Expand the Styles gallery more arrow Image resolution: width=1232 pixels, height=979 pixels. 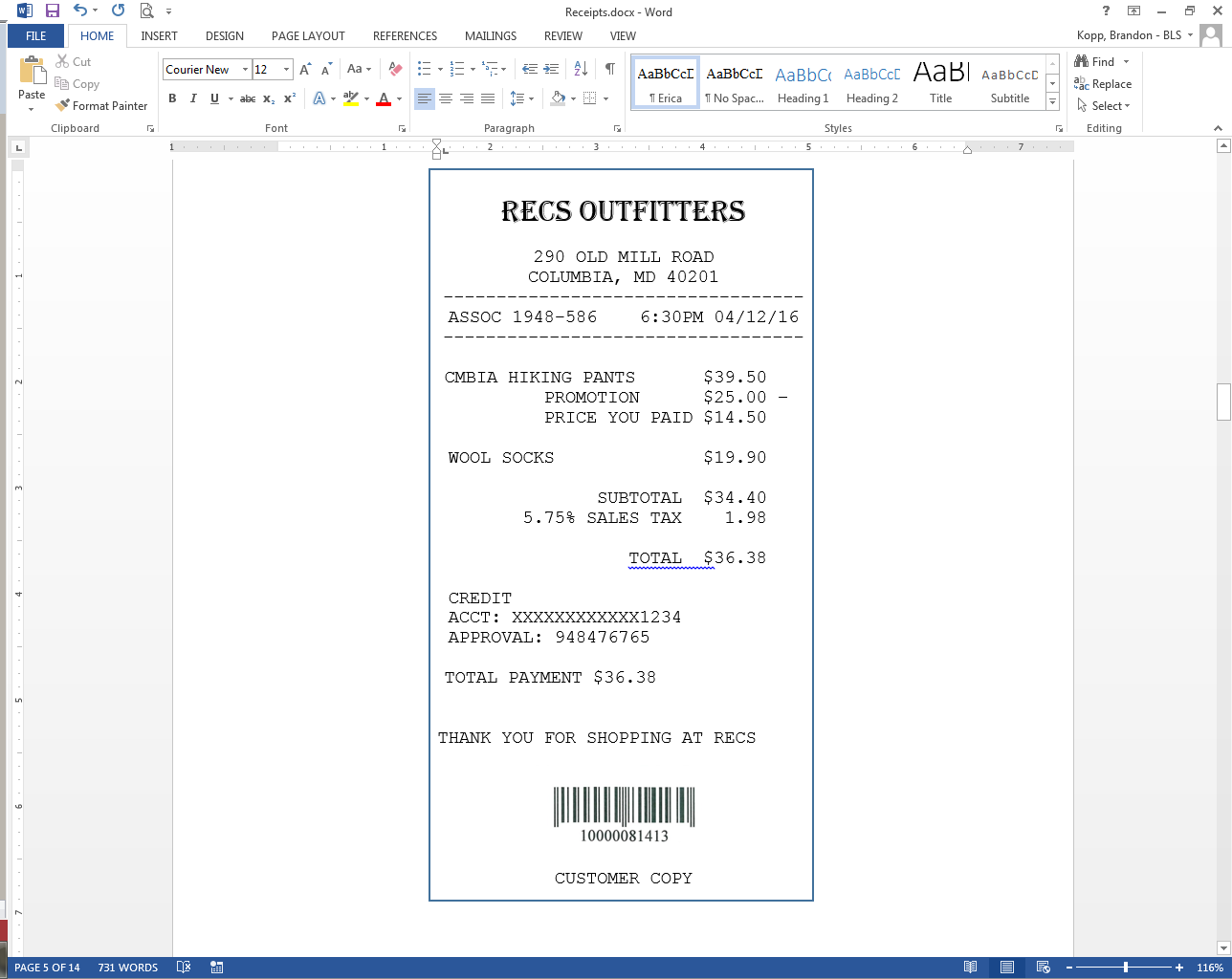(x=1052, y=102)
